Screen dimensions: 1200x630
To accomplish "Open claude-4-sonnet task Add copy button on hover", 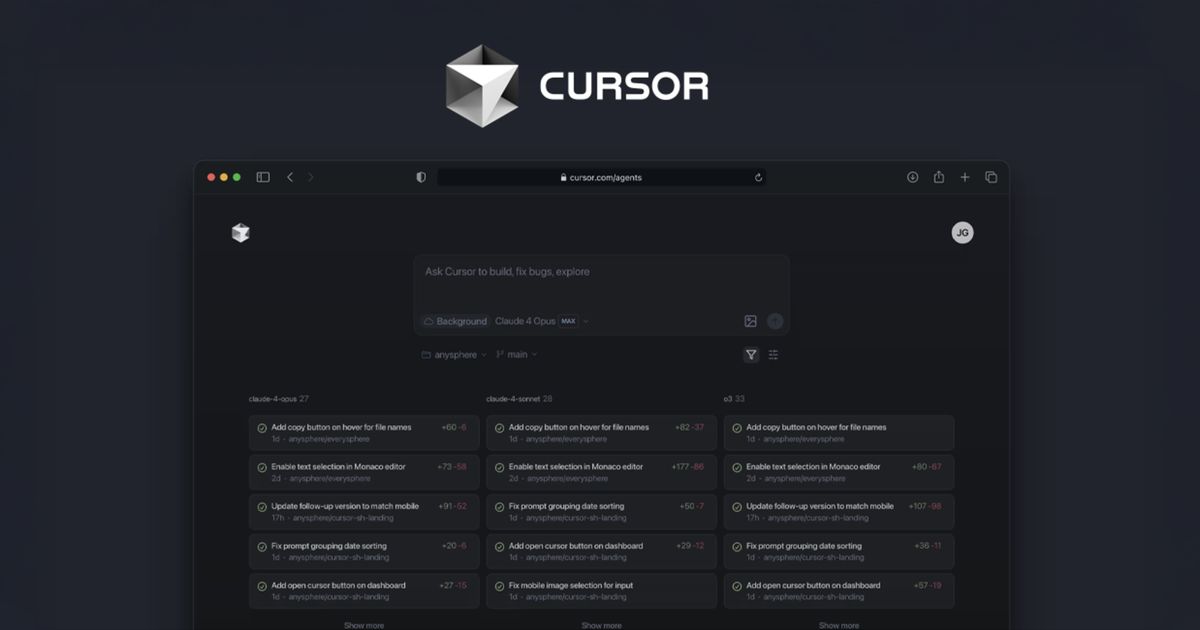I will coord(601,433).
